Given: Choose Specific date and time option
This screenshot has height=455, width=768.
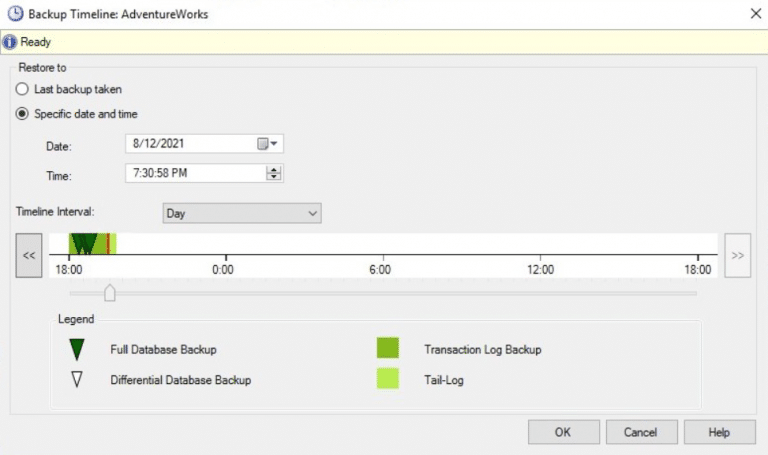Looking at the screenshot, I should [23, 113].
